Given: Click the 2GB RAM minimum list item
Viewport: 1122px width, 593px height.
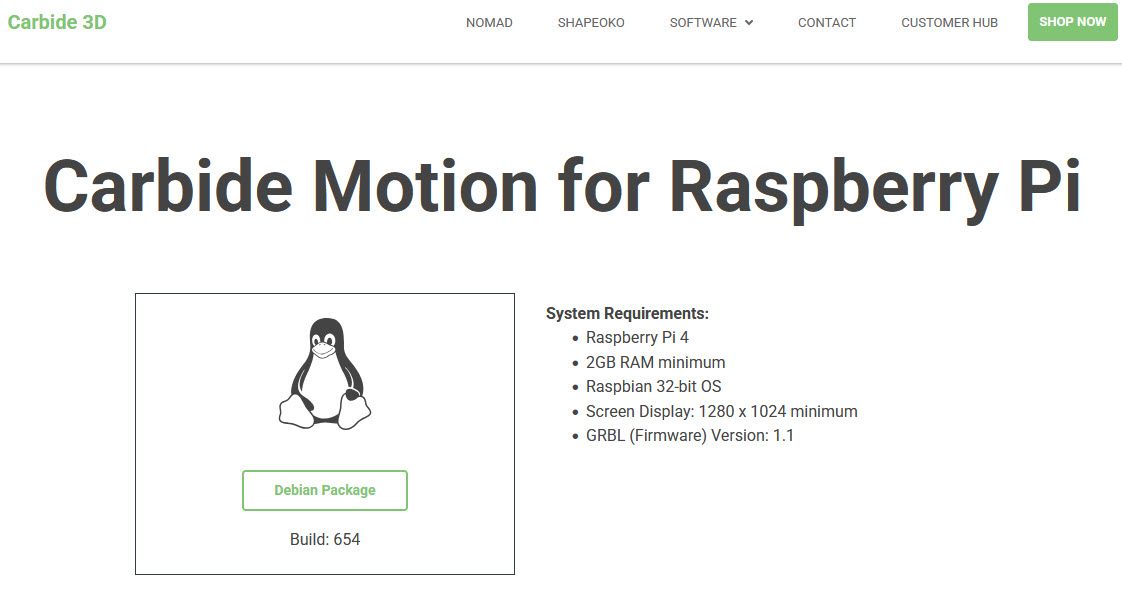Looking at the screenshot, I should point(655,362).
